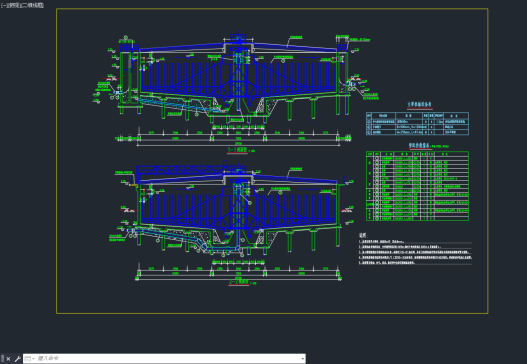Select the yellow drawing frame border

click(272, 9)
